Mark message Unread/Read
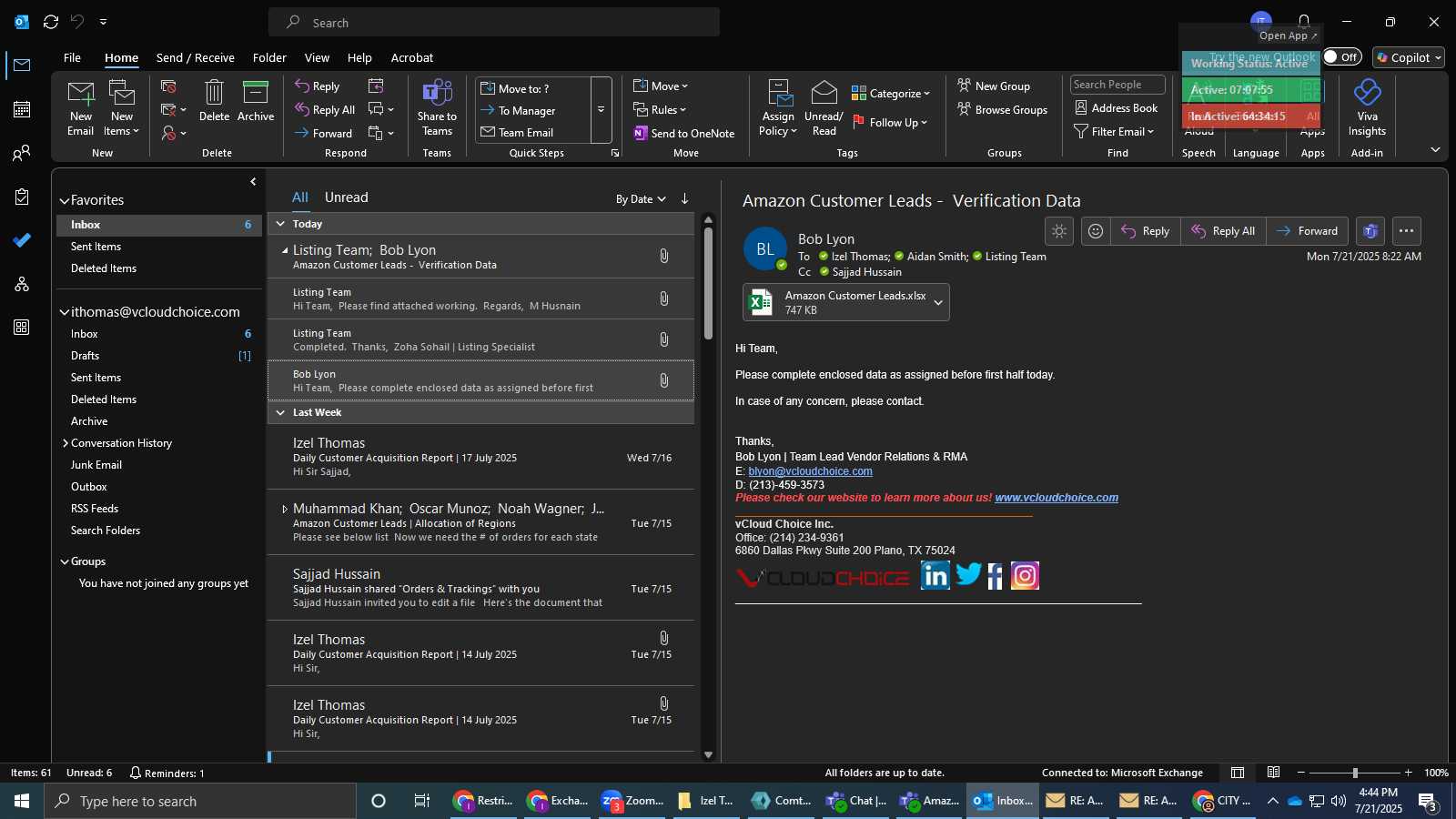The height and width of the screenshot is (819, 1456). (824, 108)
